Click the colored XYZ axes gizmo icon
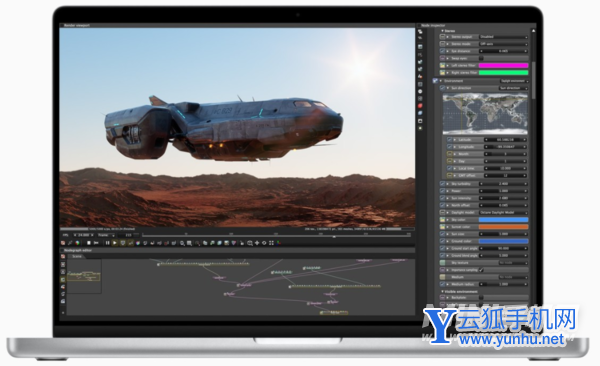 pos(279,243)
